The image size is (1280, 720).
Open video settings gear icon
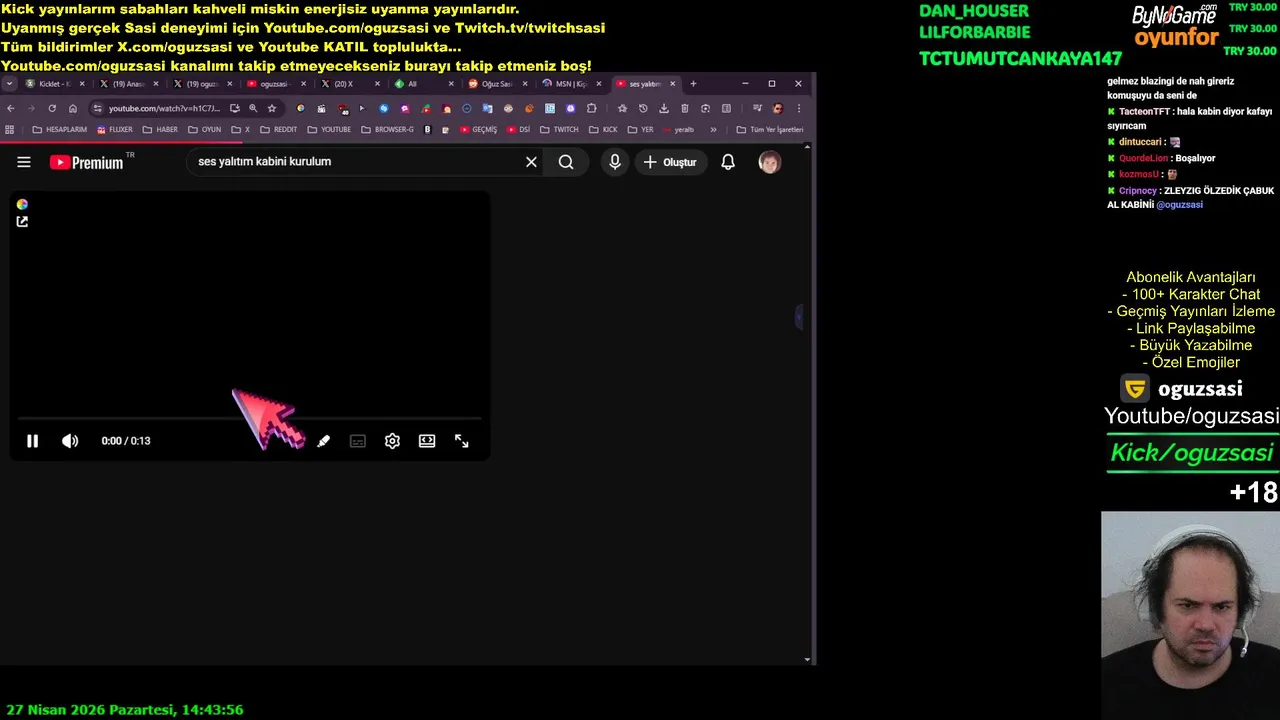pyautogui.click(x=392, y=441)
